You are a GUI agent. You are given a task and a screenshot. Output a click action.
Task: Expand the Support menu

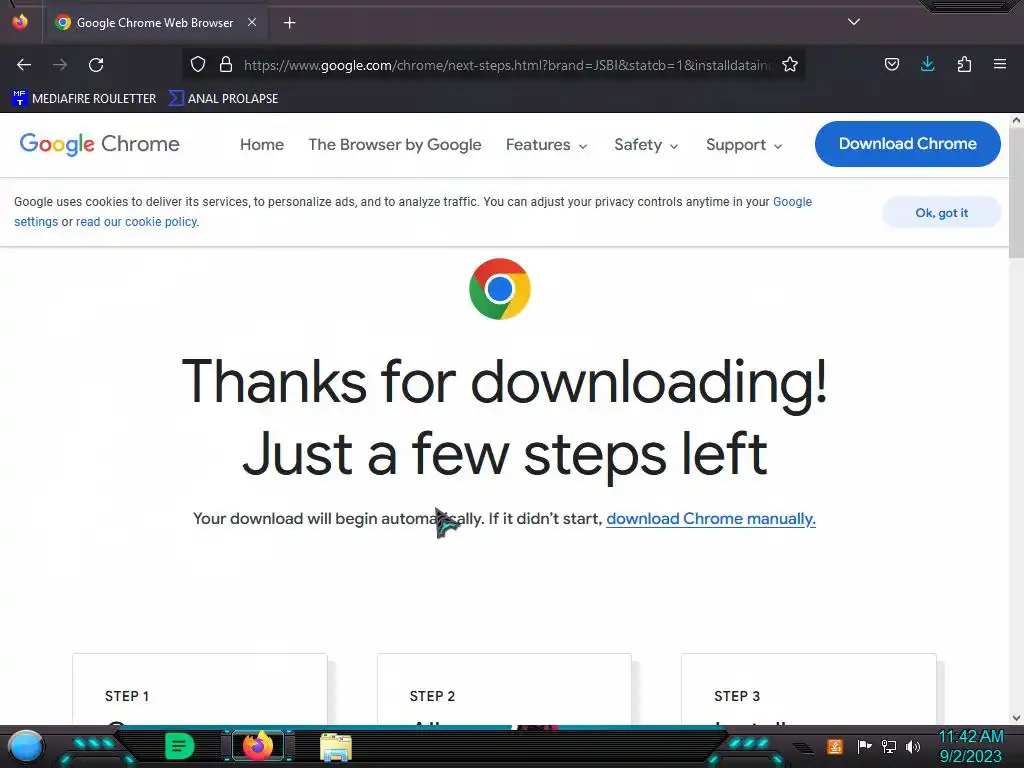point(744,144)
